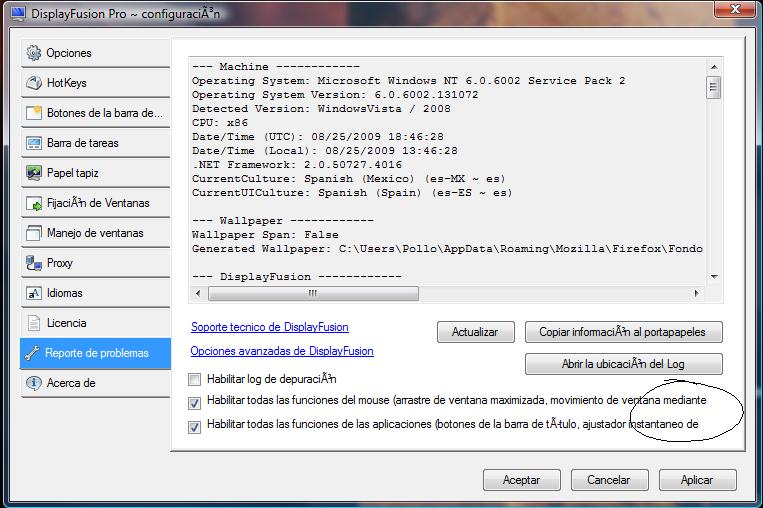Viewport: 763px width, 508px height.
Task: Click the Idiomas language icon
Action: [x=33, y=293]
